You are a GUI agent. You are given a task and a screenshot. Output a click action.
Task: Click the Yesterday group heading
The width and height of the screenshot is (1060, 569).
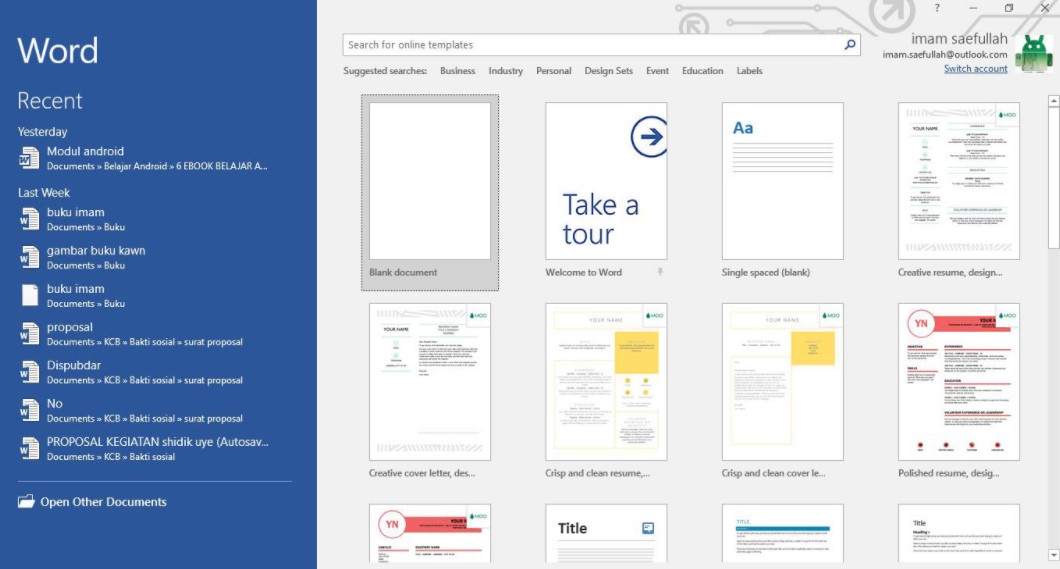point(42,132)
